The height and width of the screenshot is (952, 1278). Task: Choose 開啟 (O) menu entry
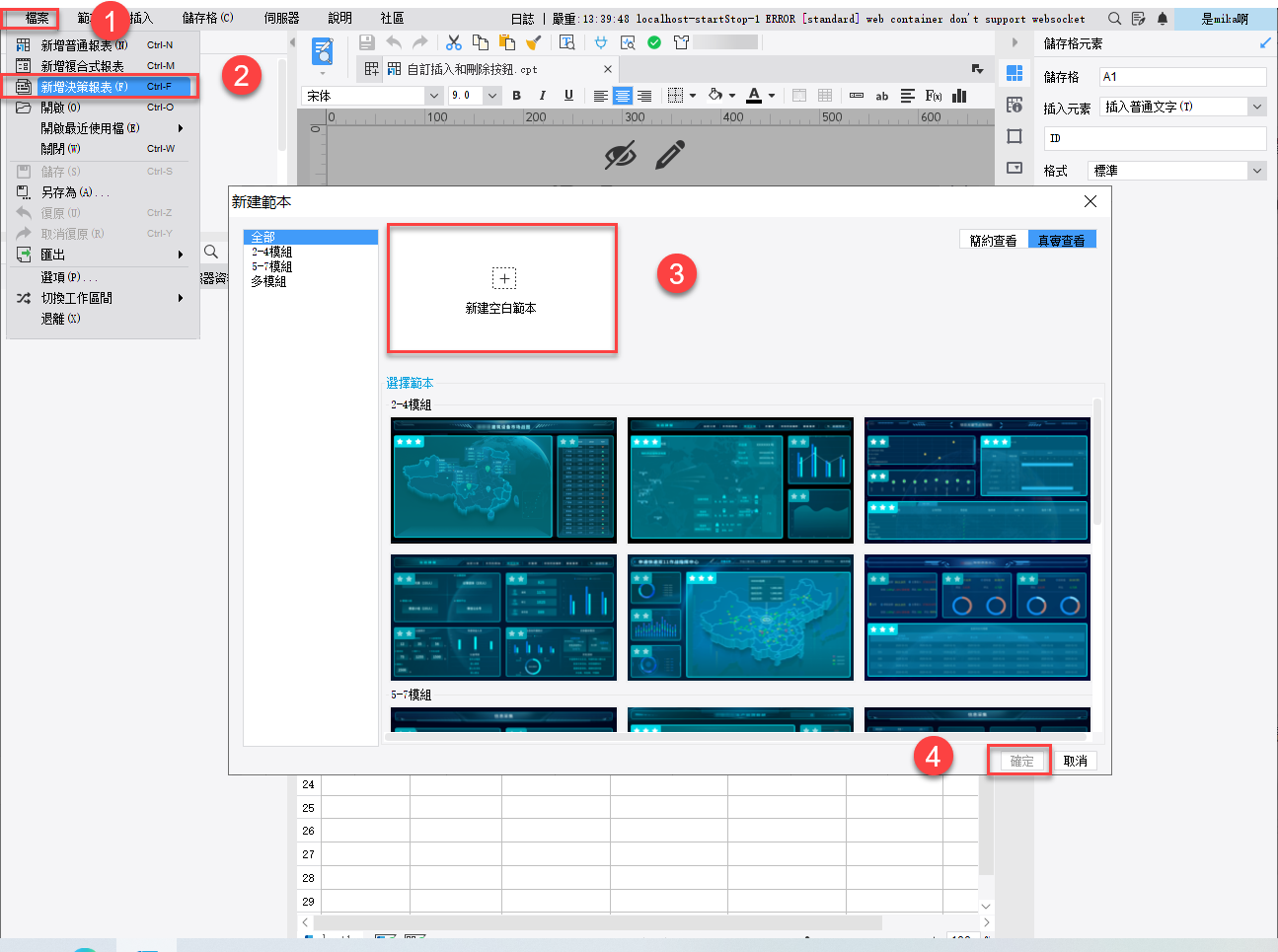[x=103, y=108]
